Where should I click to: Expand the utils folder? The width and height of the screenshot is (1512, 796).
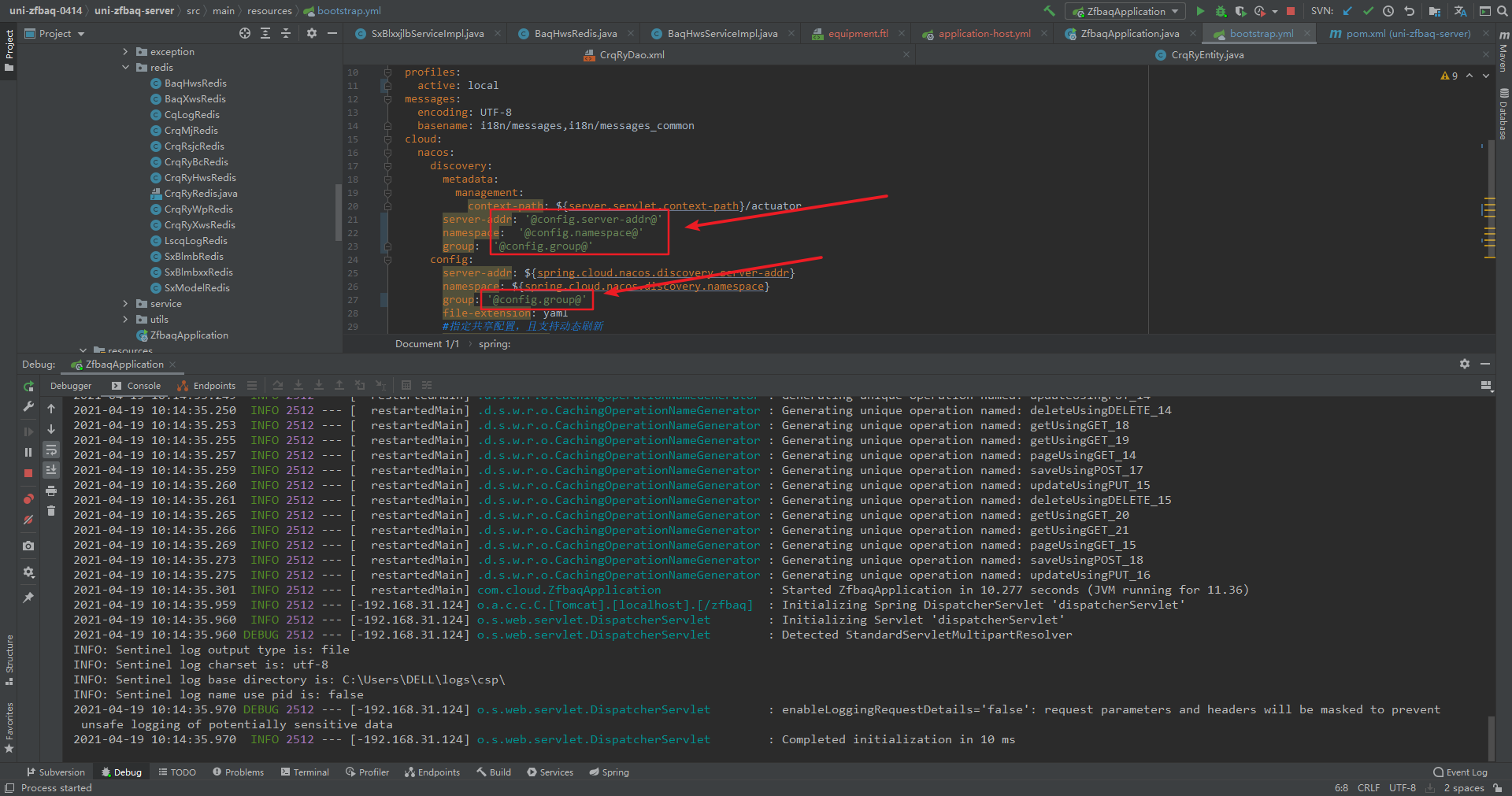(x=125, y=319)
